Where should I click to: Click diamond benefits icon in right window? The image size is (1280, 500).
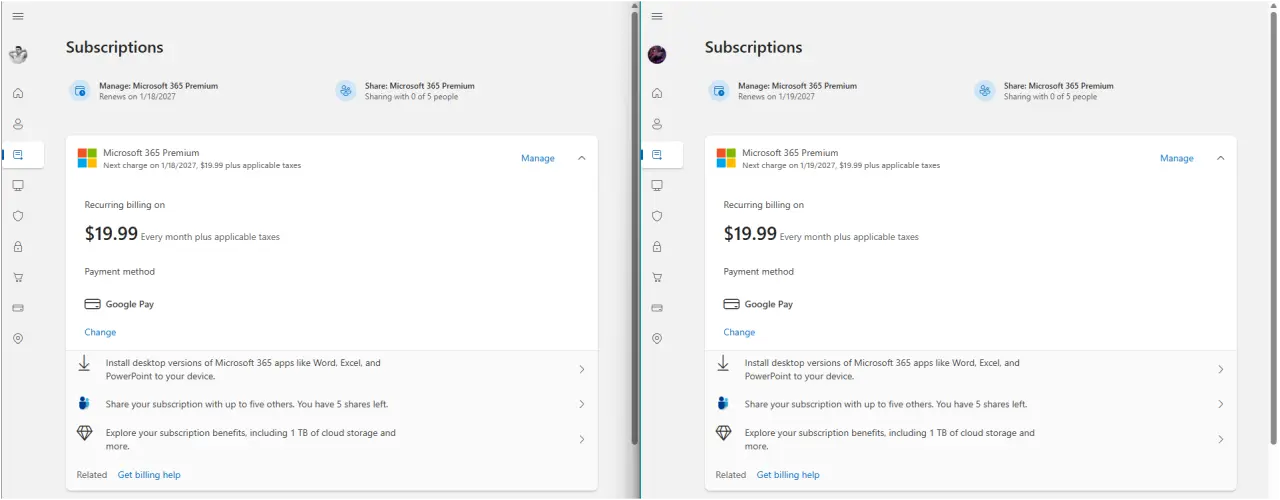[x=723, y=433]
